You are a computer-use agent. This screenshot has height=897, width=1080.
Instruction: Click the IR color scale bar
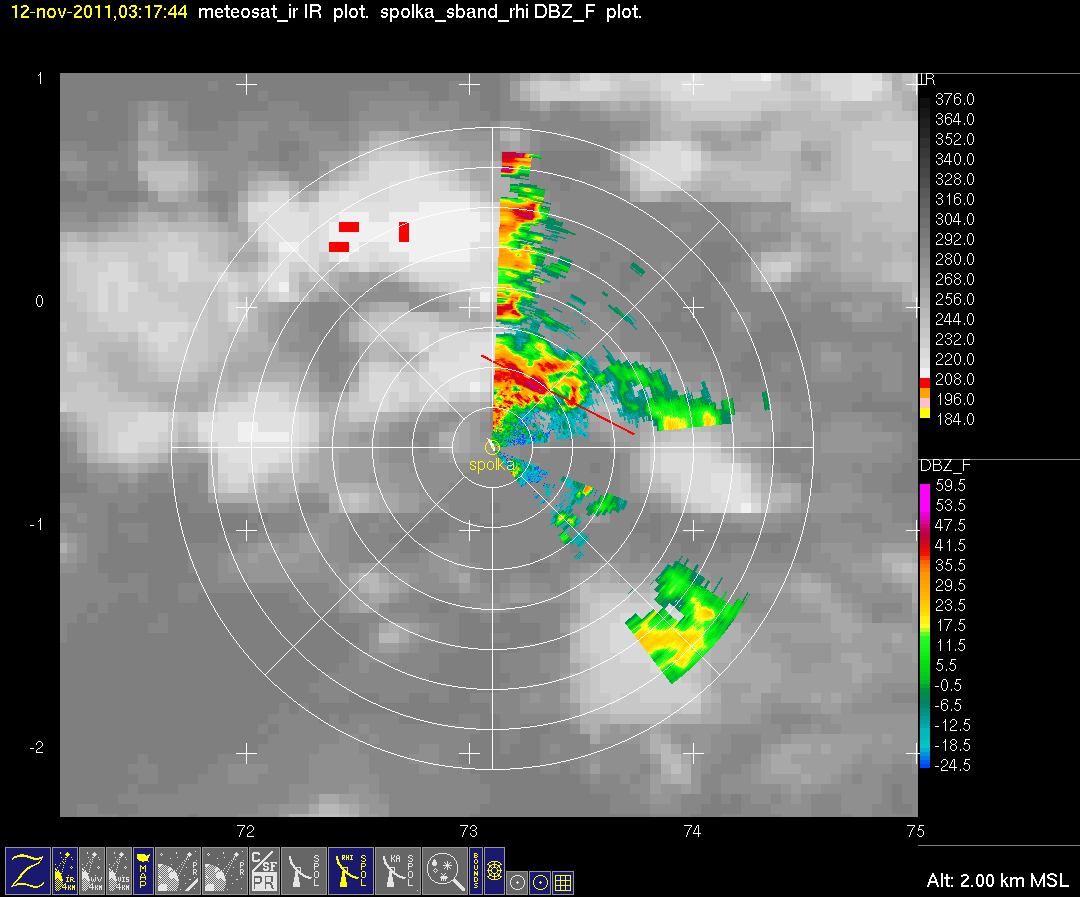(x=924, y=258)
